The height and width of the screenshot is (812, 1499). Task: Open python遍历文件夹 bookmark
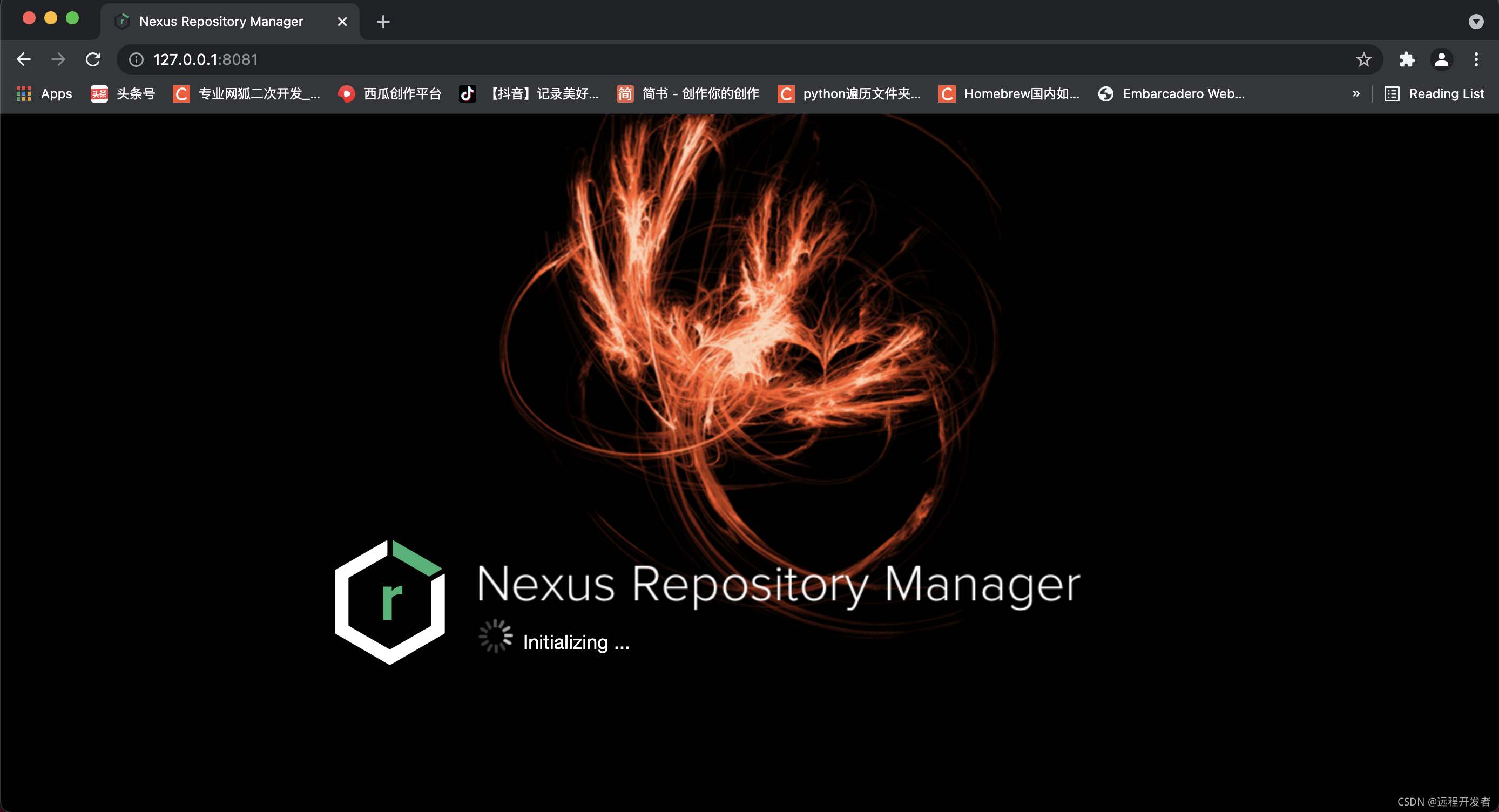click(849, 93)
